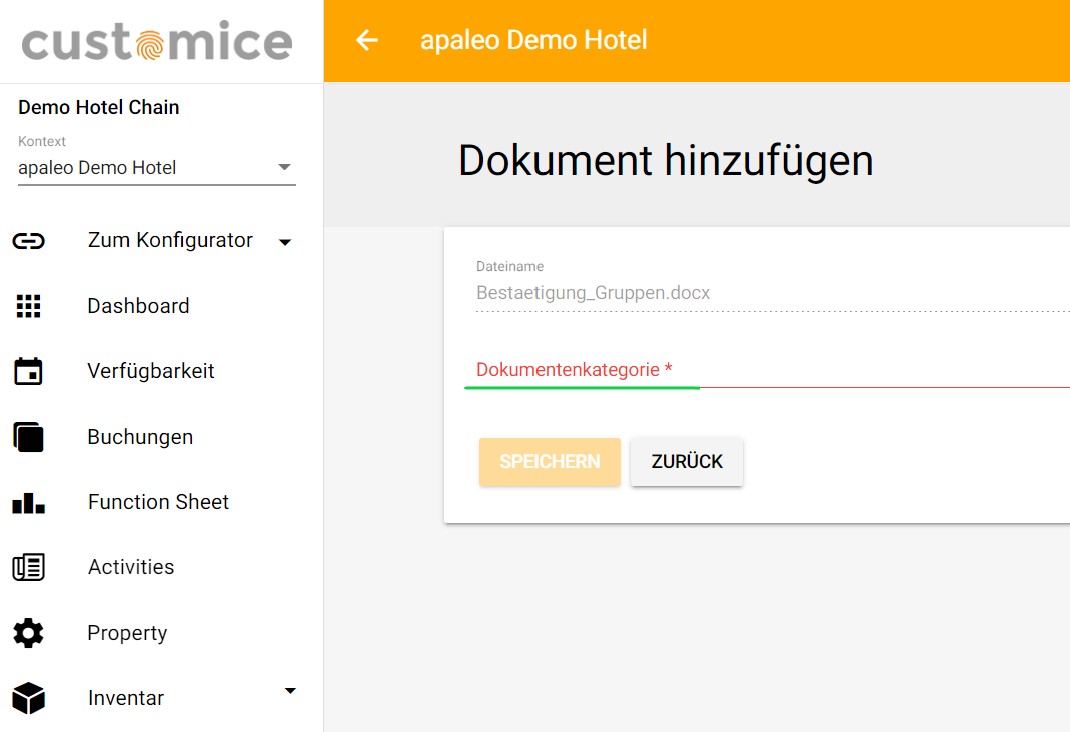Open Verfügbarkeit section
This screenshot has height=732, width=1070.
click(151, 371)
